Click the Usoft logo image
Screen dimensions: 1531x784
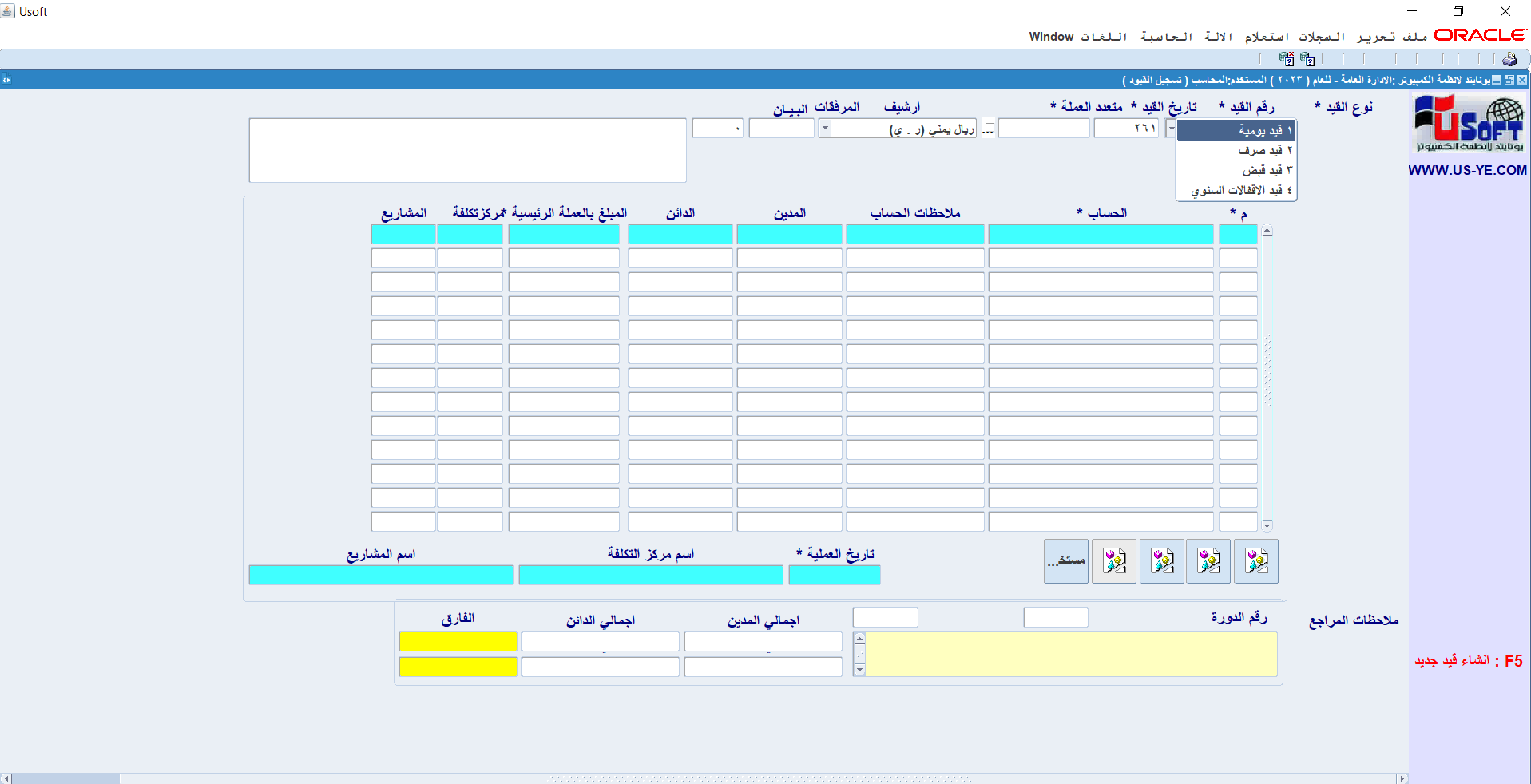point(1468,123)
